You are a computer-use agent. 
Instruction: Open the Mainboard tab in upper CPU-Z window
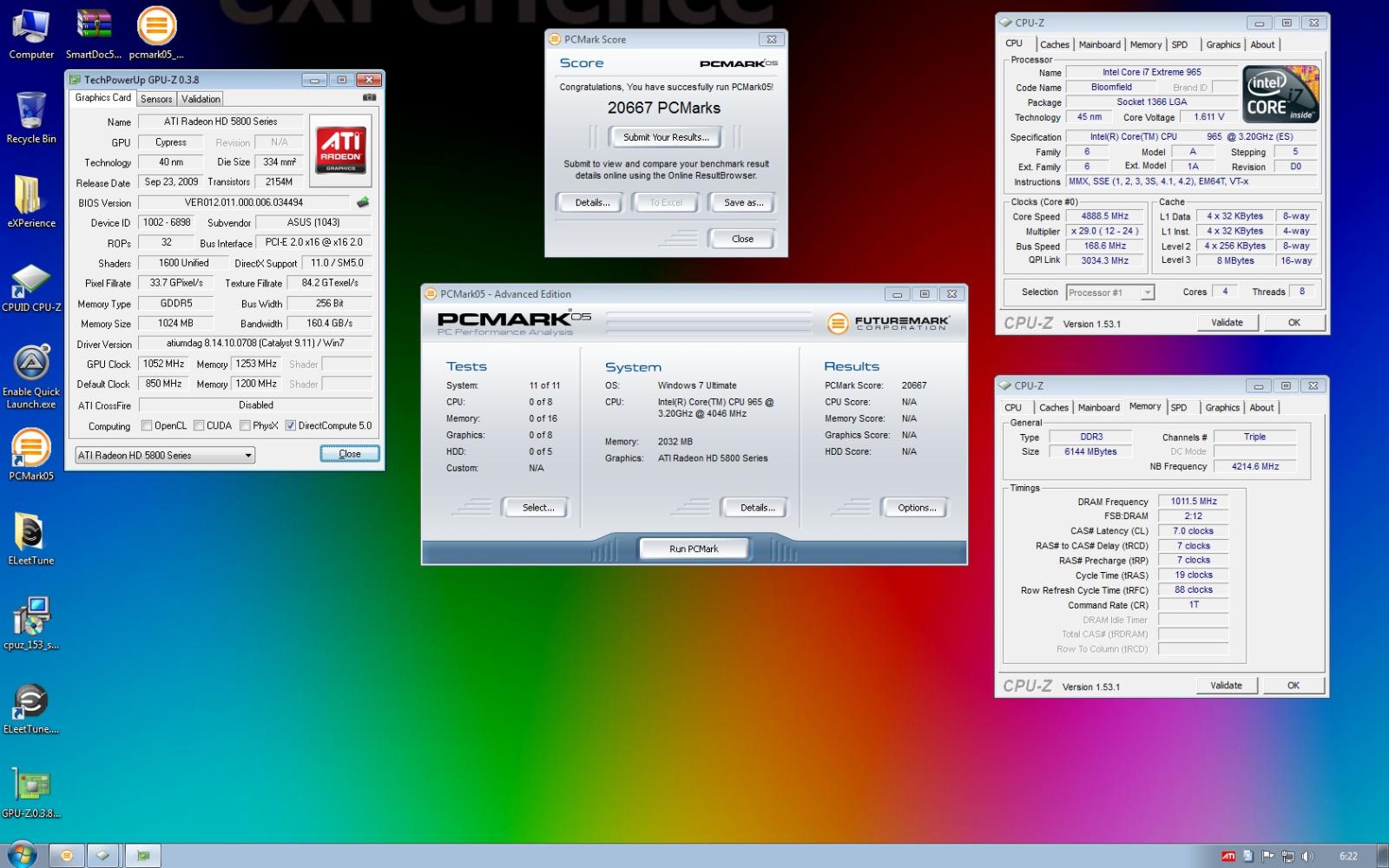click(1100, 45)
